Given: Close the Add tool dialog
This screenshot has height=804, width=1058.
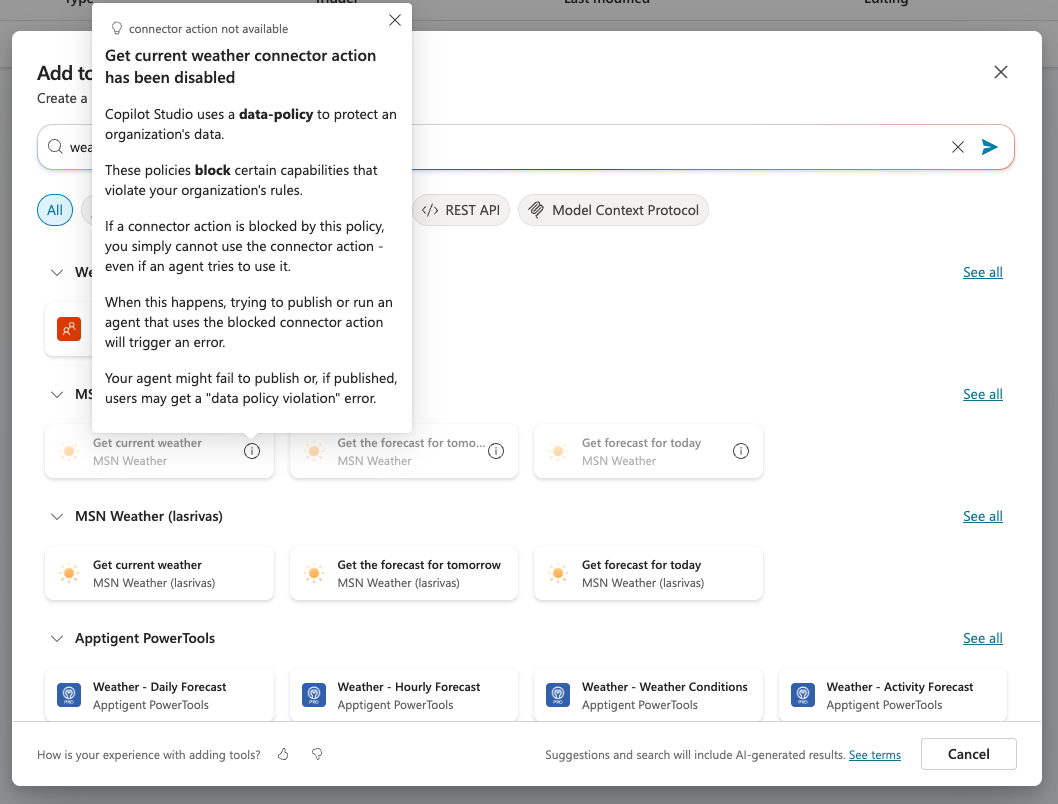Looking at the screenshot, I should [x=1001, y=72].
